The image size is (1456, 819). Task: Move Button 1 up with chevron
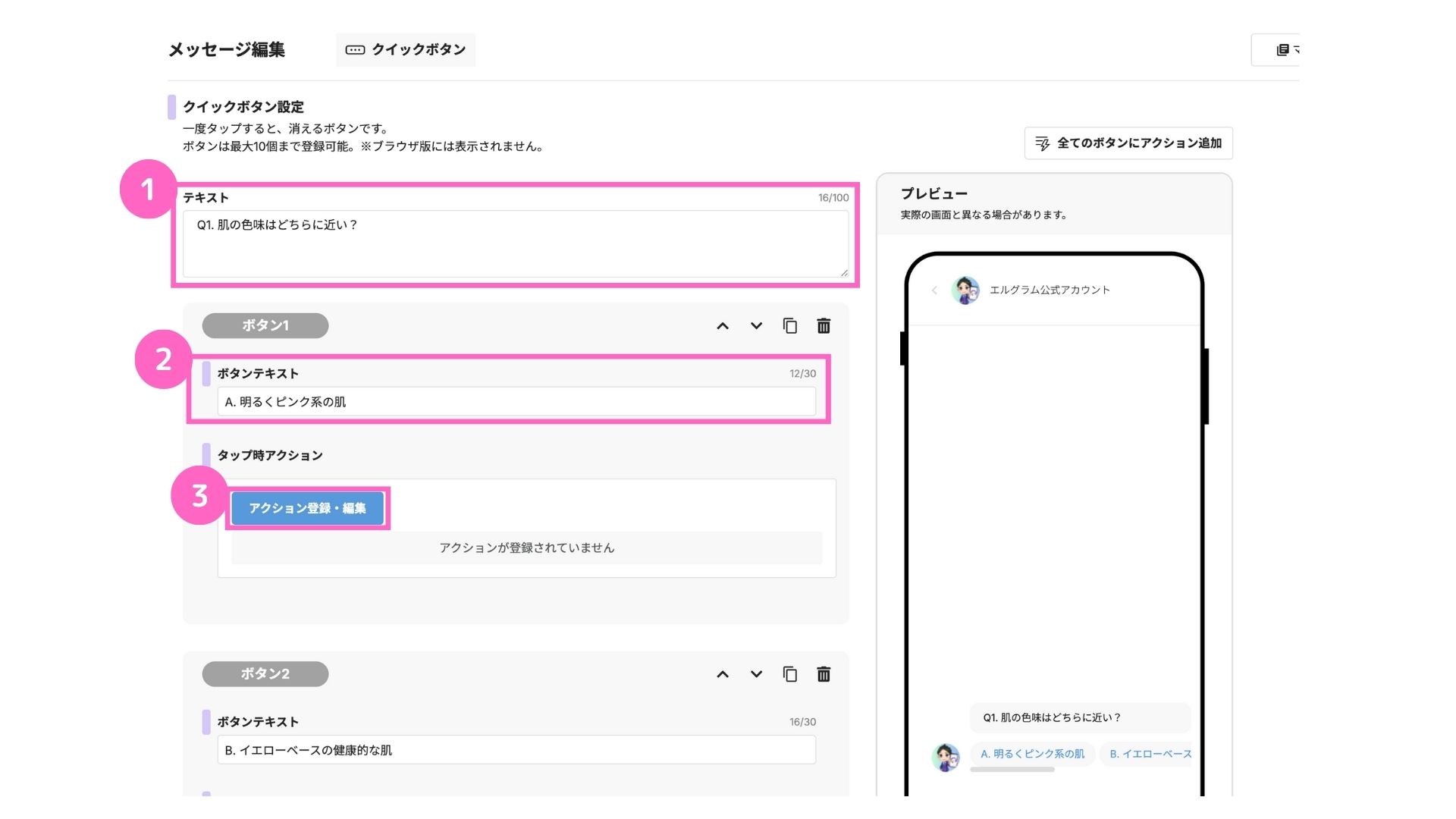[x=723, y=326]
